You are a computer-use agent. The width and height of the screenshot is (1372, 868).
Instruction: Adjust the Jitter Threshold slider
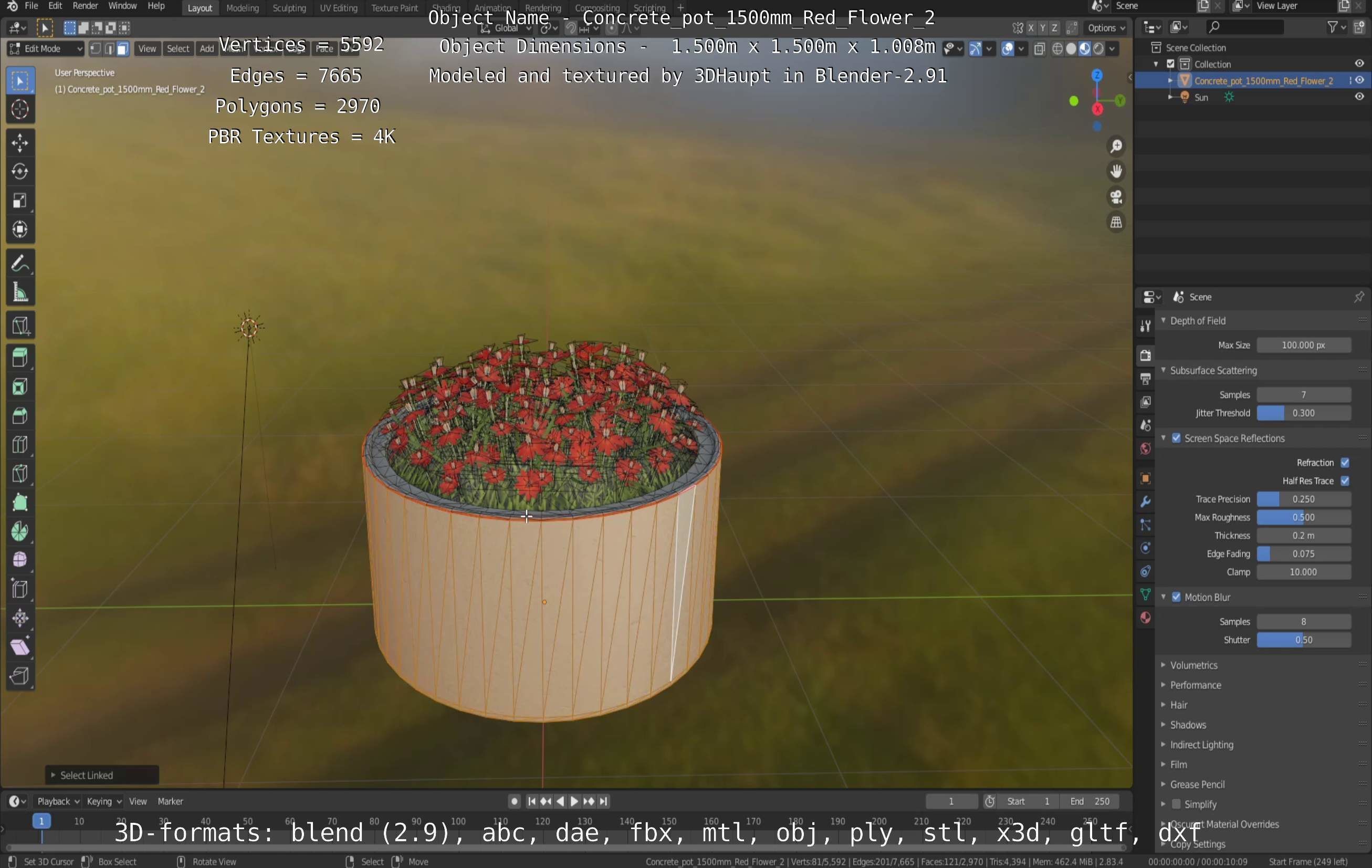(1303, 413)
